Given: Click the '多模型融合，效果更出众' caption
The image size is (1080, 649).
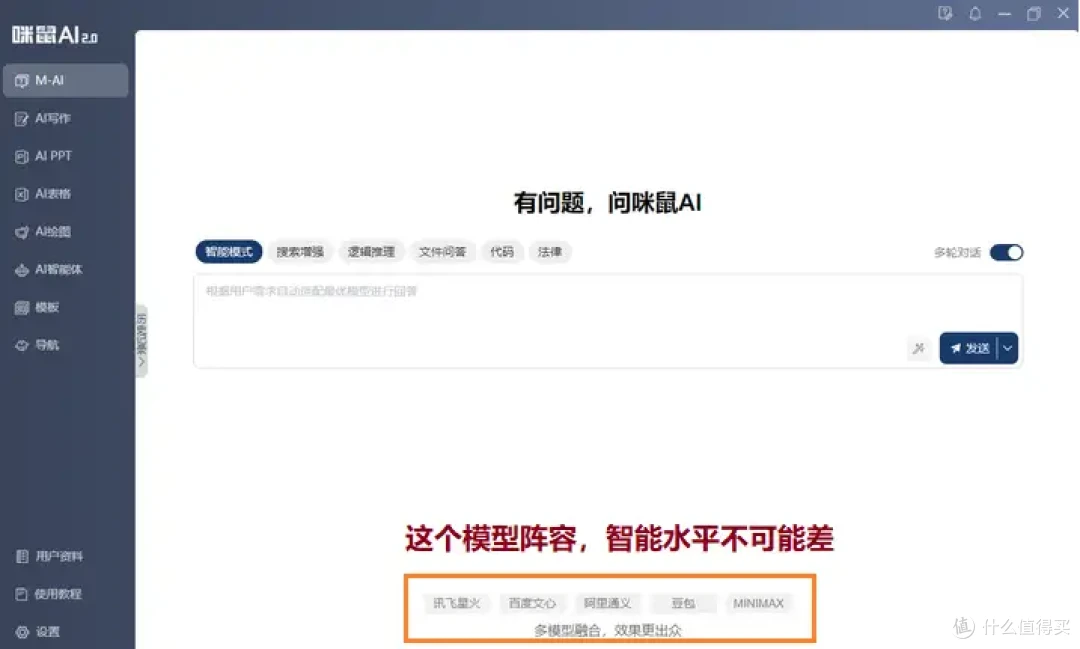Looking at the screenshot, I should [608, 630].
